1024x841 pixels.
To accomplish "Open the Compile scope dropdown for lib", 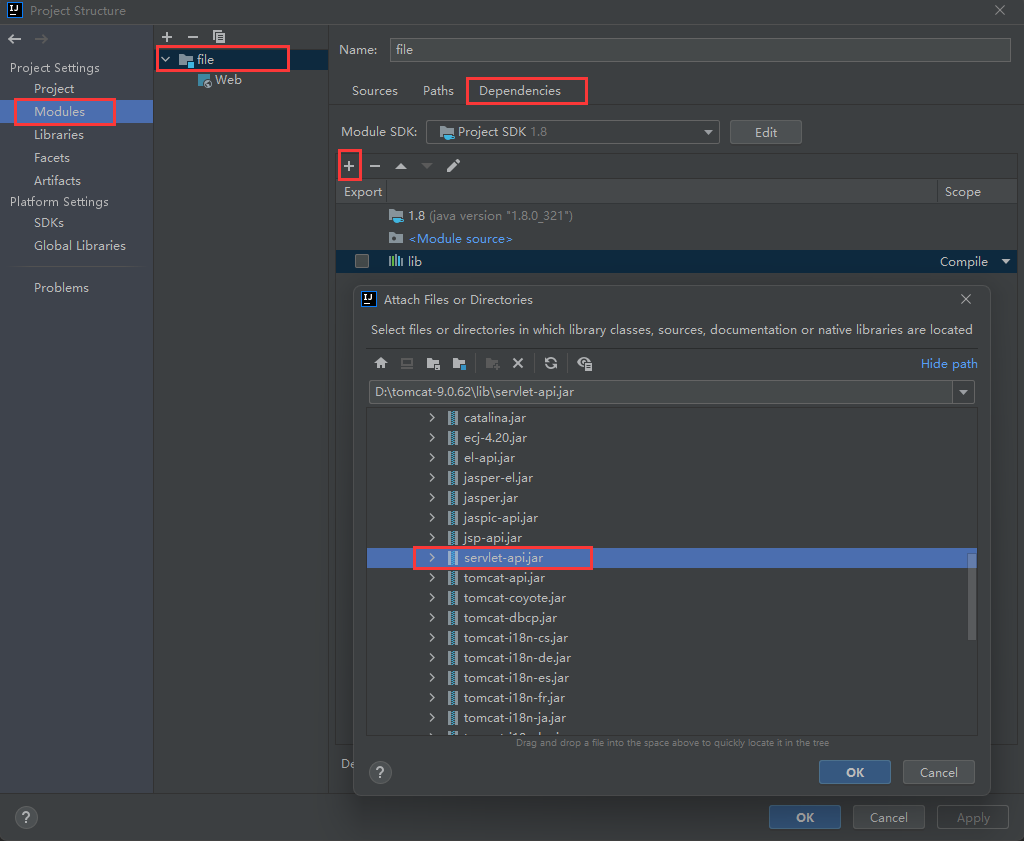I will point(1006,261).
